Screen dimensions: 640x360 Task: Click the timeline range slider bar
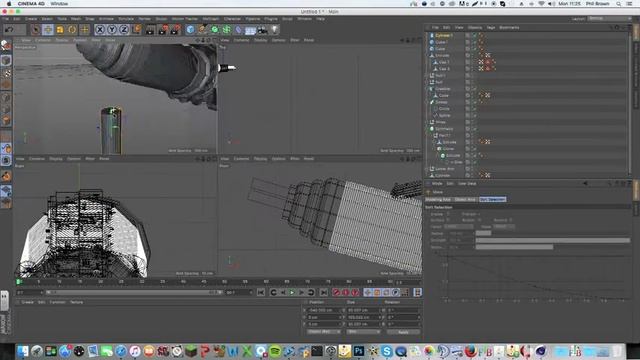(x=133, y=292)
